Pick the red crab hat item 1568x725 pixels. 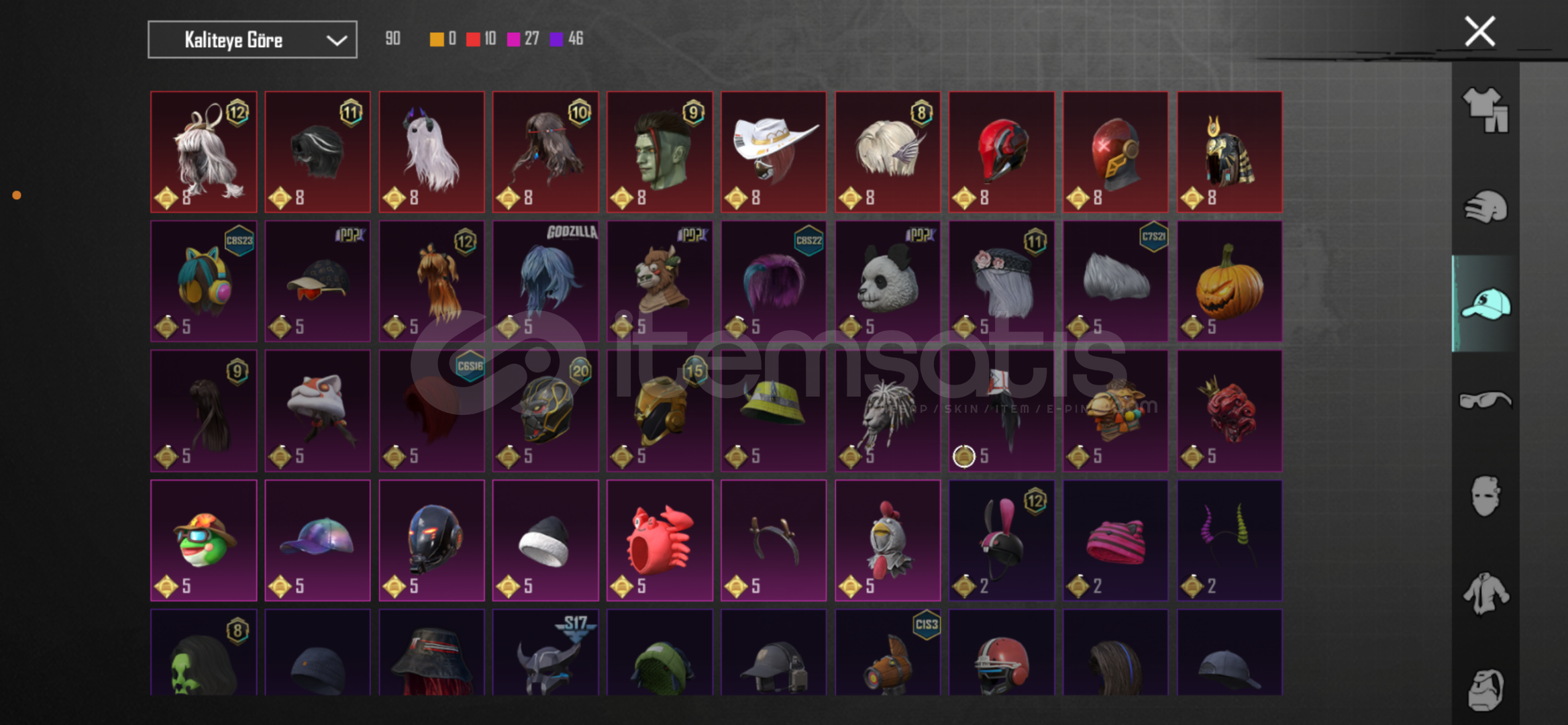660,540
